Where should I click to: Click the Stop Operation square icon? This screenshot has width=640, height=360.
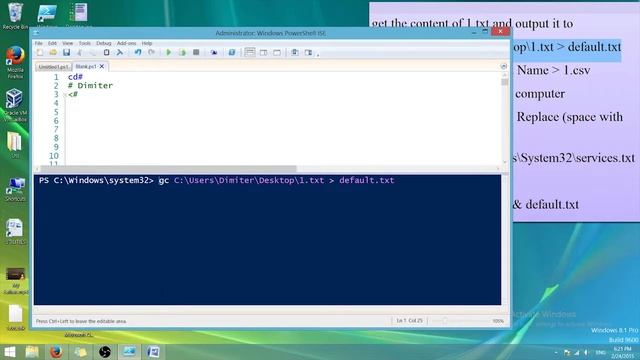click(196, 52)
